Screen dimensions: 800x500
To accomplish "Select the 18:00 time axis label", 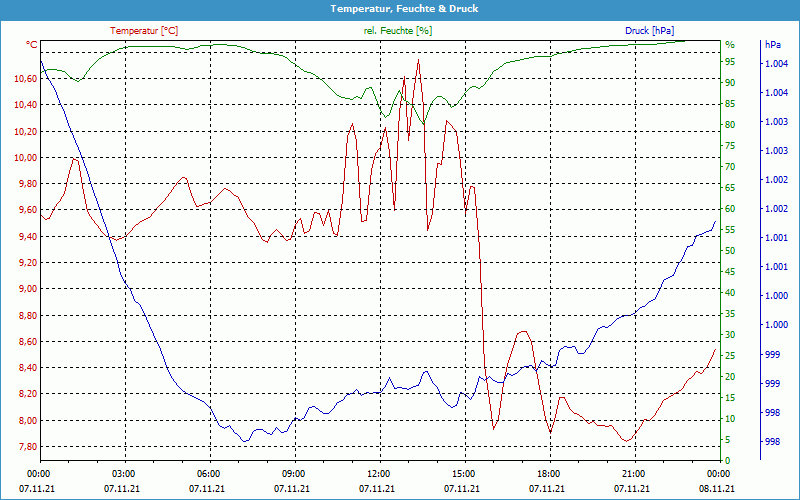I will (x=548, y=473).
